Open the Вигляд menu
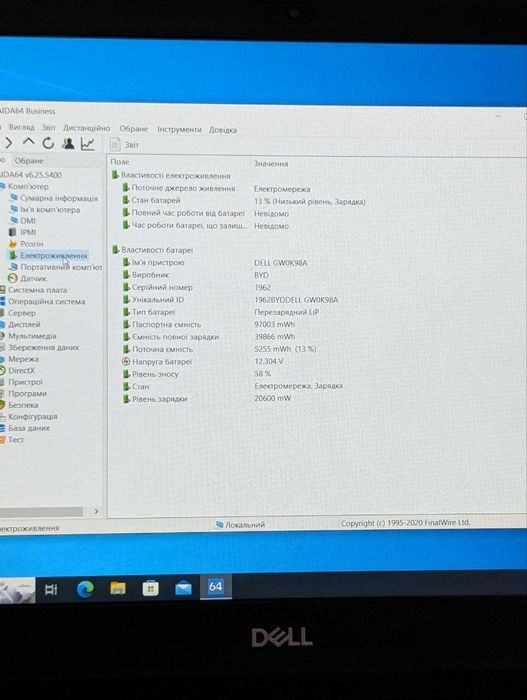This screenshot has height=700, width=527. click(21, 127)
